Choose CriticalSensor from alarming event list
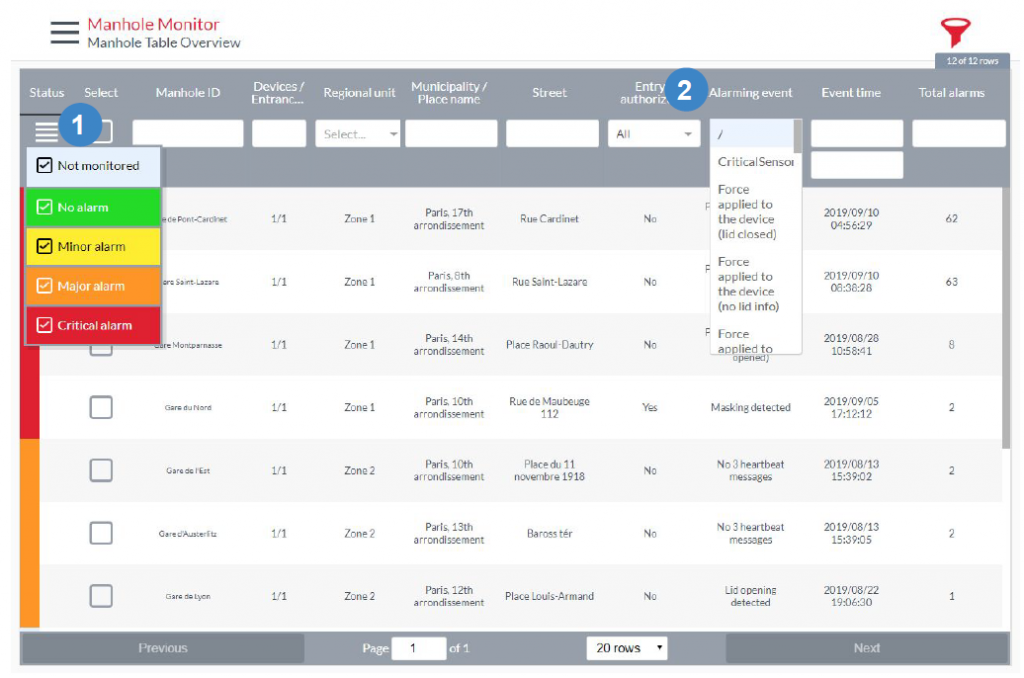 coord(755,162)
